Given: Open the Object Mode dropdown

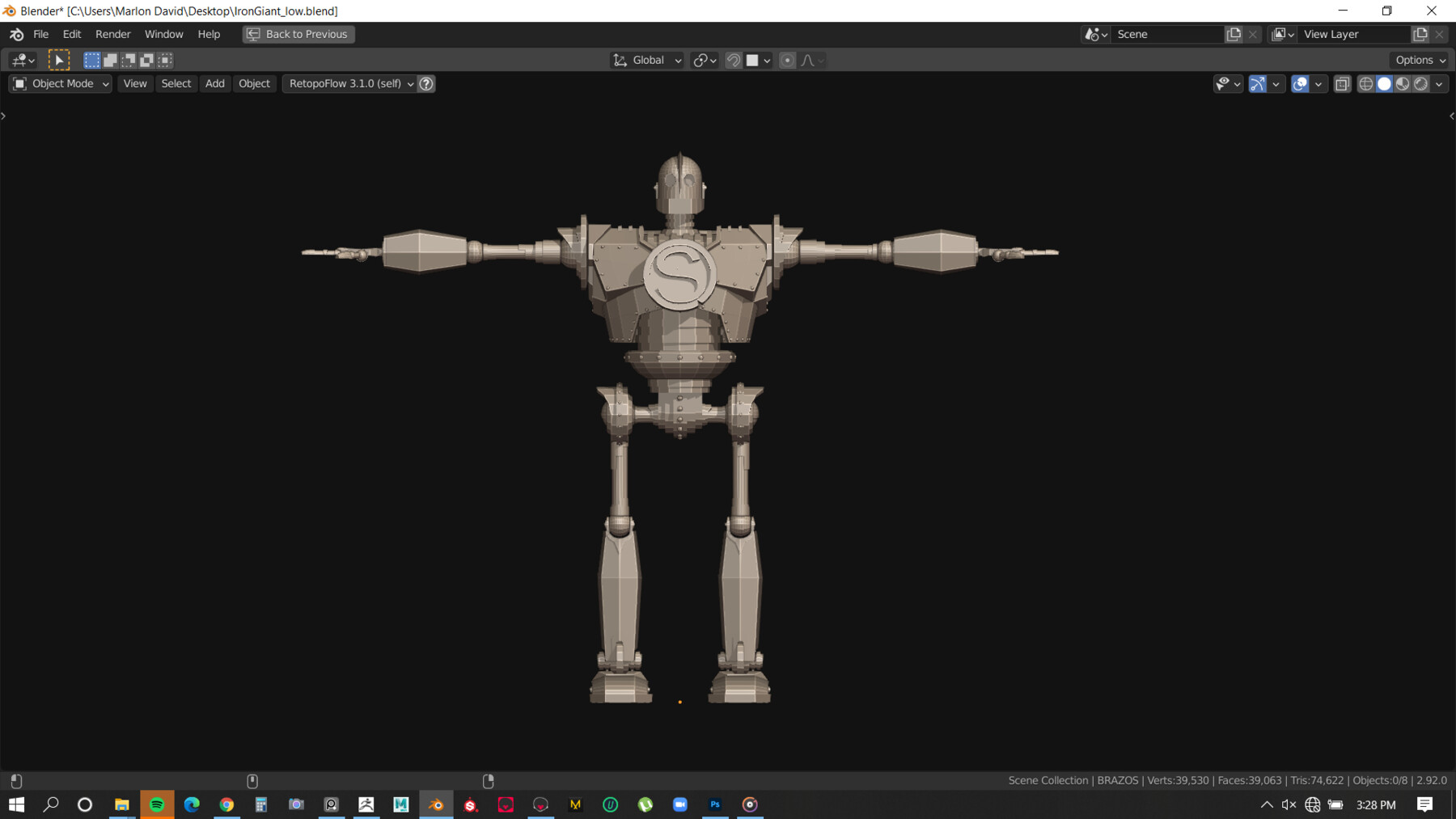Looking at the screenshot, I should point(61,83).
